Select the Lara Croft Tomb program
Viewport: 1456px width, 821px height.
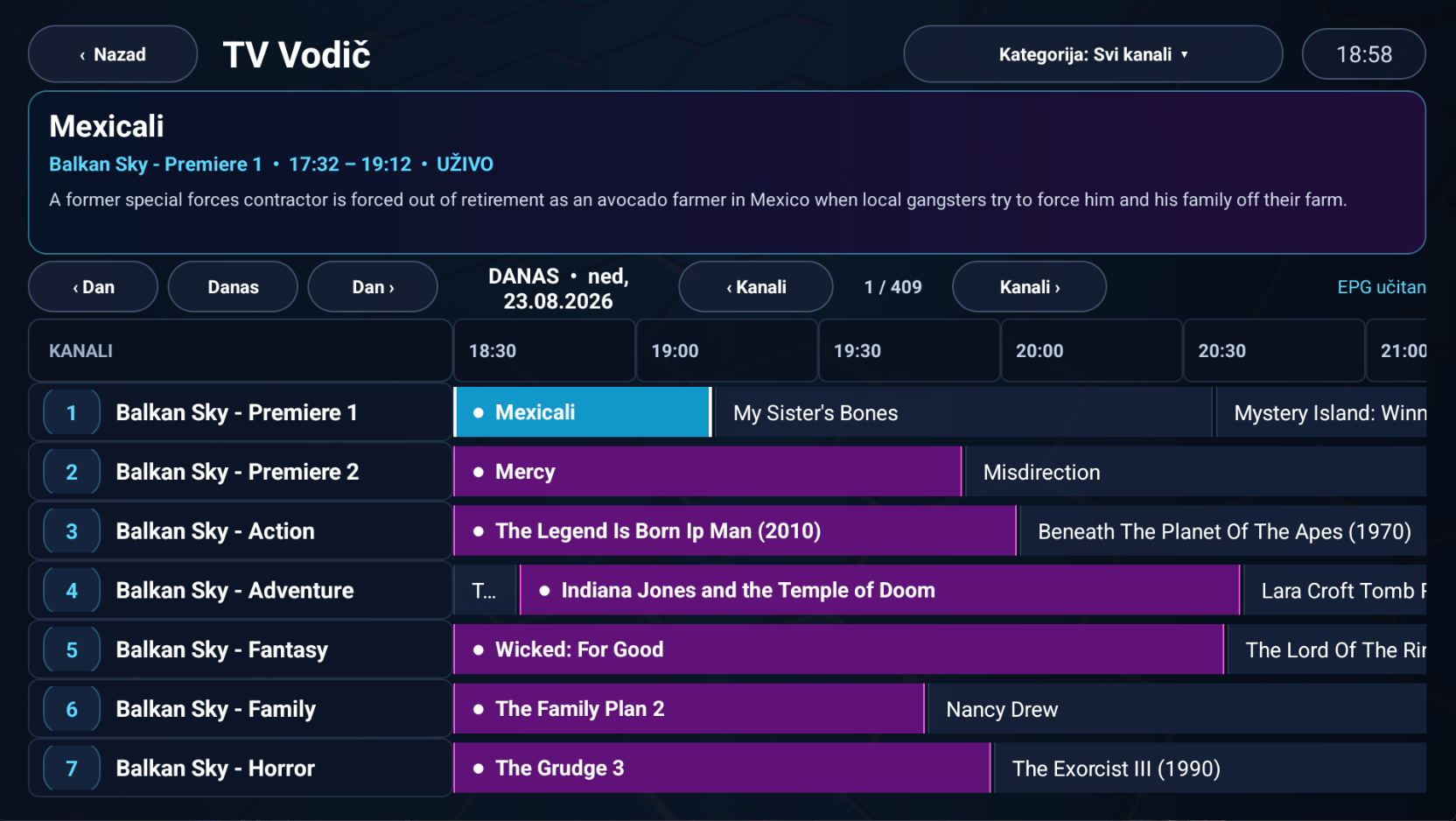coord(1335,591)
